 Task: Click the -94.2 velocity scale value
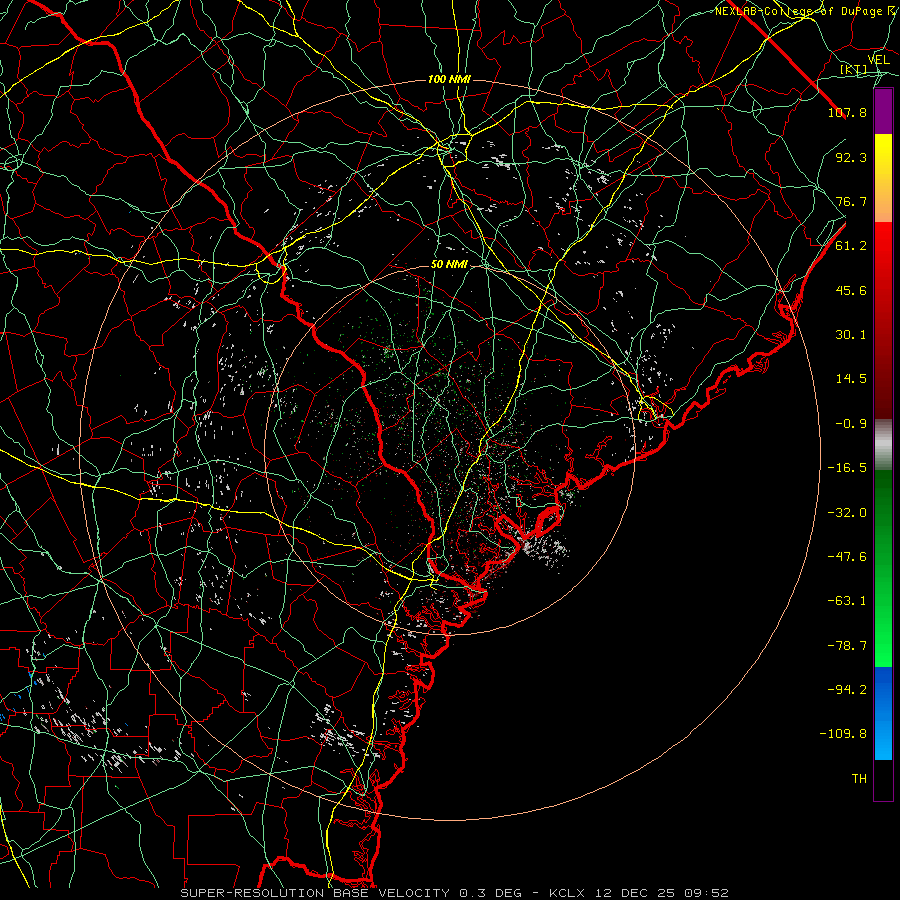[847, 689]
